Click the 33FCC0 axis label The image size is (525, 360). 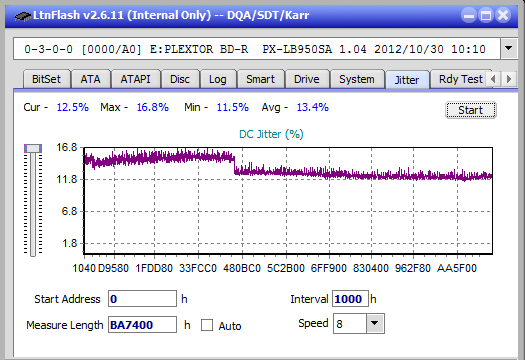tap(198, 268)
